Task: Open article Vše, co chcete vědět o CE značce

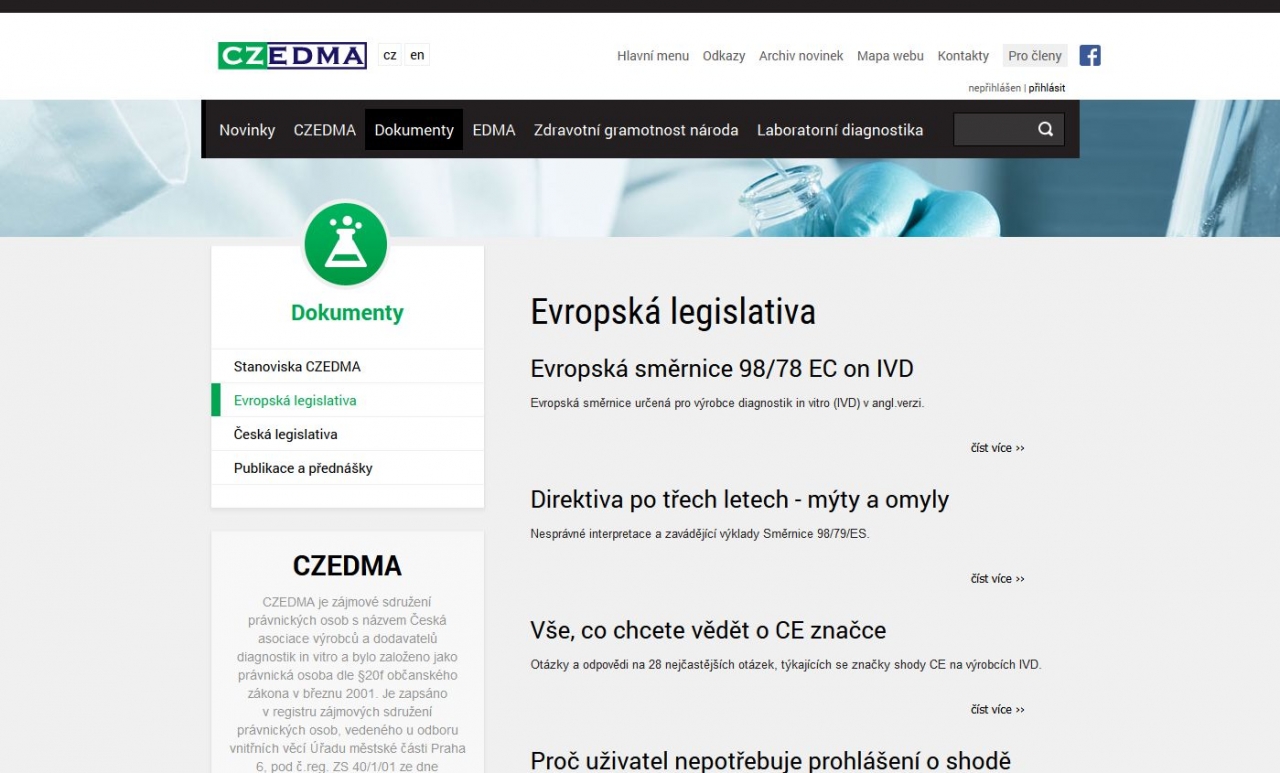Action: pos(708,630)
